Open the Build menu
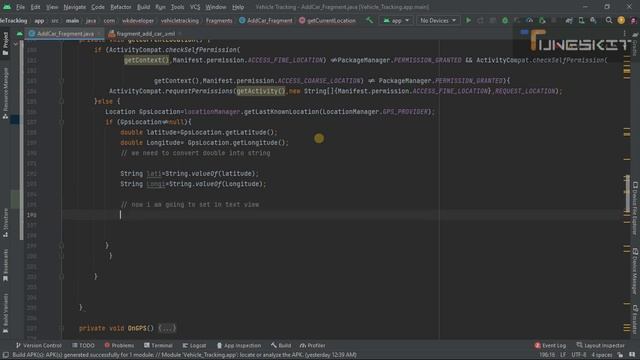Image resolution: width=640 pixels, height=360 pixels. pos(143,7)
